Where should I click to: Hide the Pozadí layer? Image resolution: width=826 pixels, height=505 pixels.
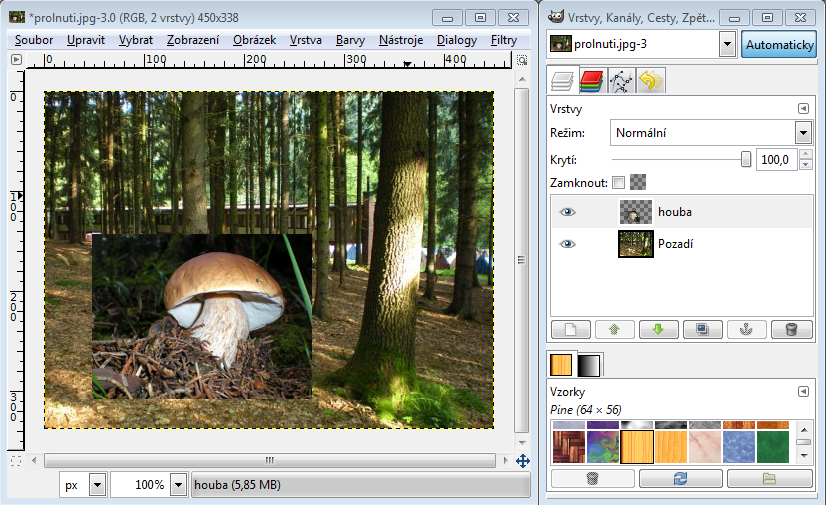(568, 244)
